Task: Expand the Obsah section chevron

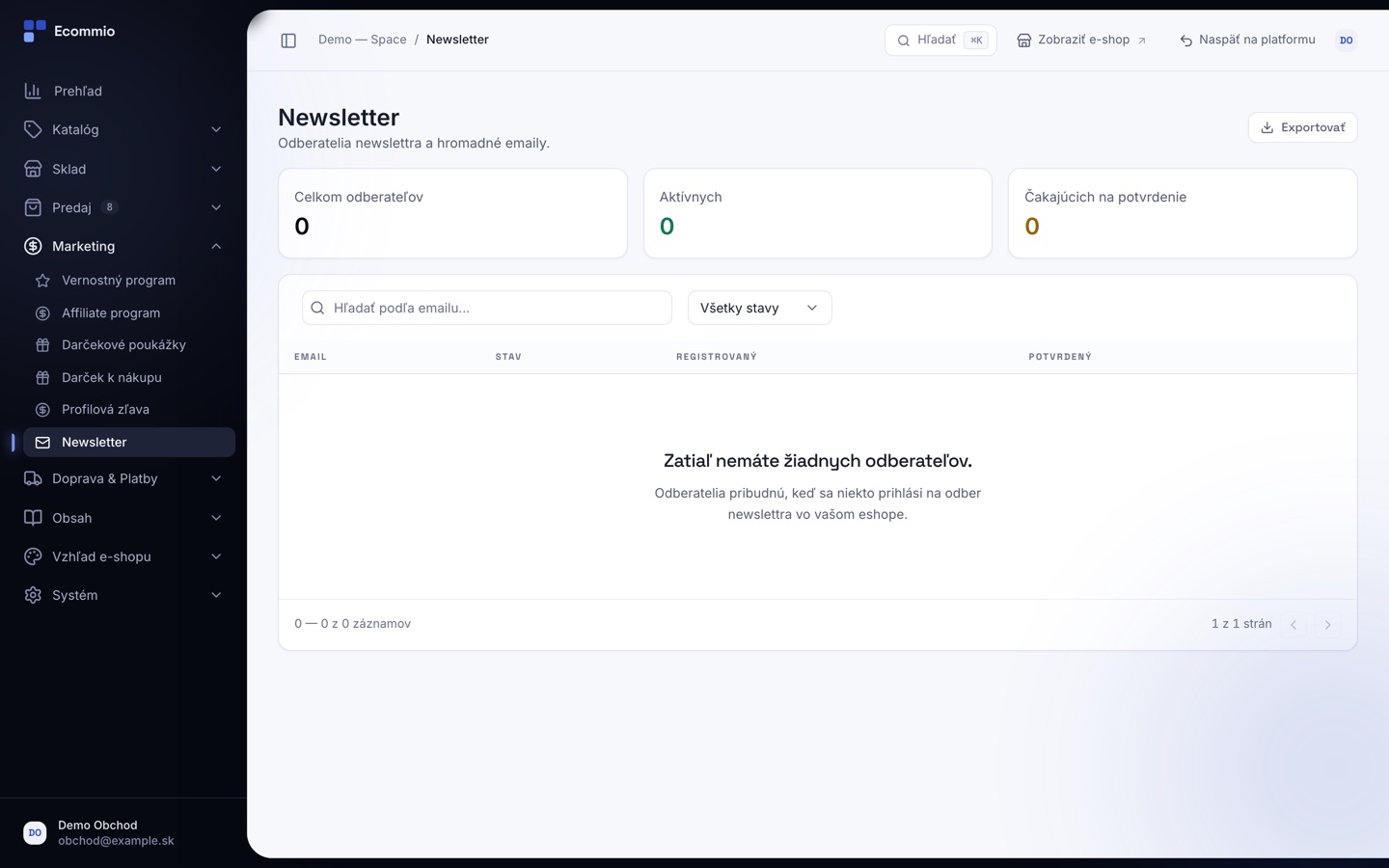Action: (x=216, y=518)
